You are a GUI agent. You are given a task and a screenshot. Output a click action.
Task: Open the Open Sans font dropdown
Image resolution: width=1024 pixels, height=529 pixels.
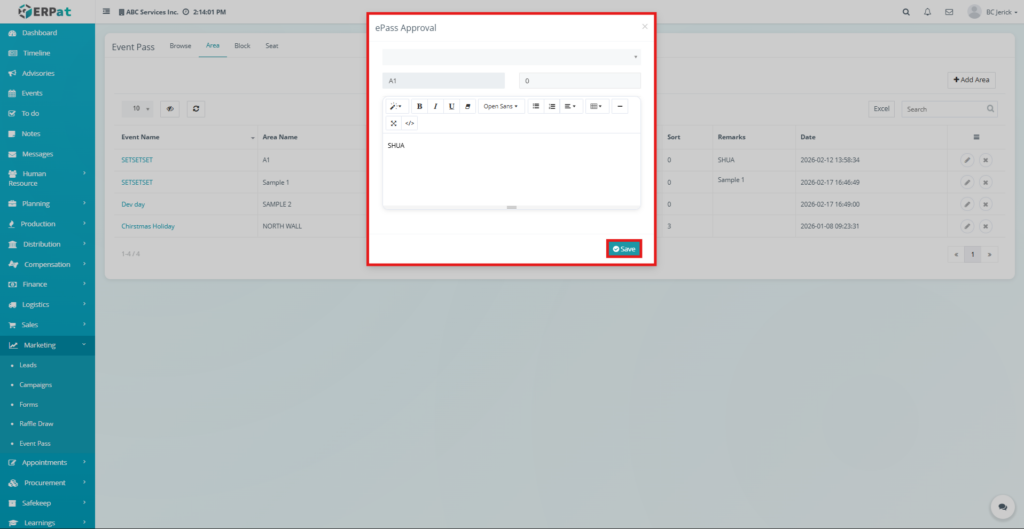point(501,106)
